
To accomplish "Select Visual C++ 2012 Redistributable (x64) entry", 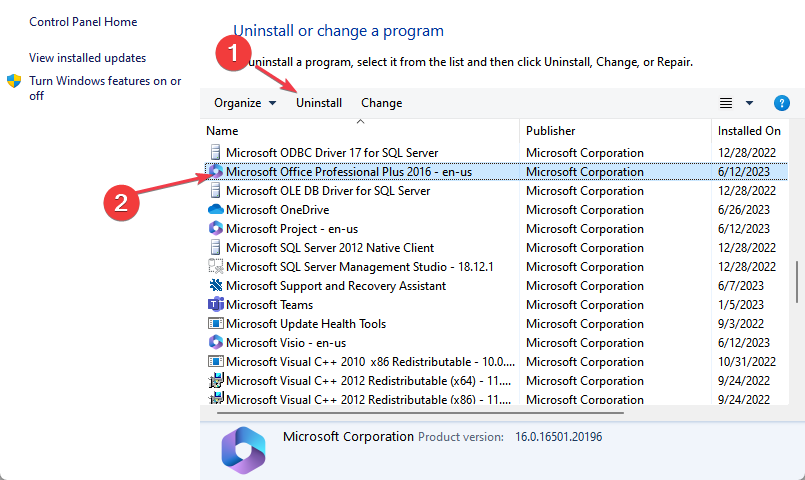I will pos(369,381).
